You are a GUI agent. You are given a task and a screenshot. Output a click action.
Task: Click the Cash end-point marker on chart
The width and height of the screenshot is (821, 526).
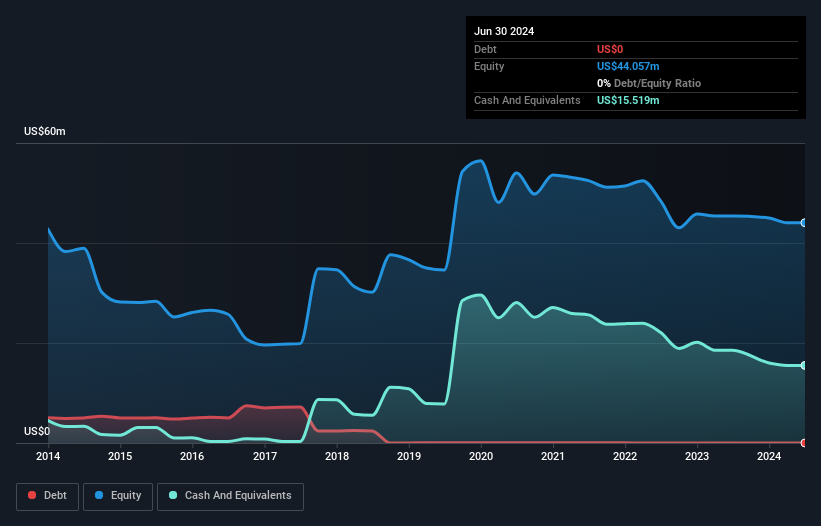pos(804,365)
